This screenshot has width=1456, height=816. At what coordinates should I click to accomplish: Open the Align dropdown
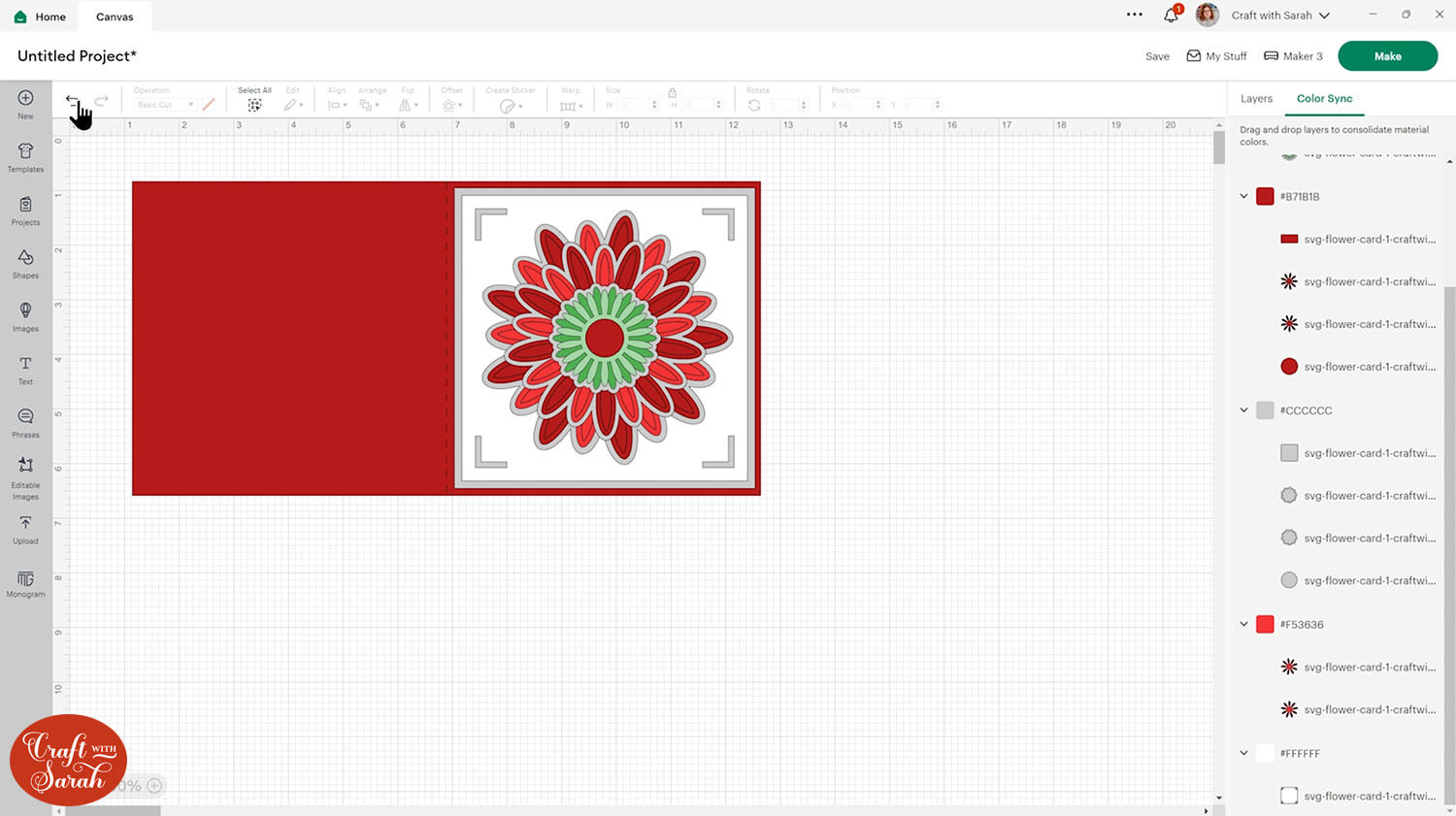tap(337, 105)
